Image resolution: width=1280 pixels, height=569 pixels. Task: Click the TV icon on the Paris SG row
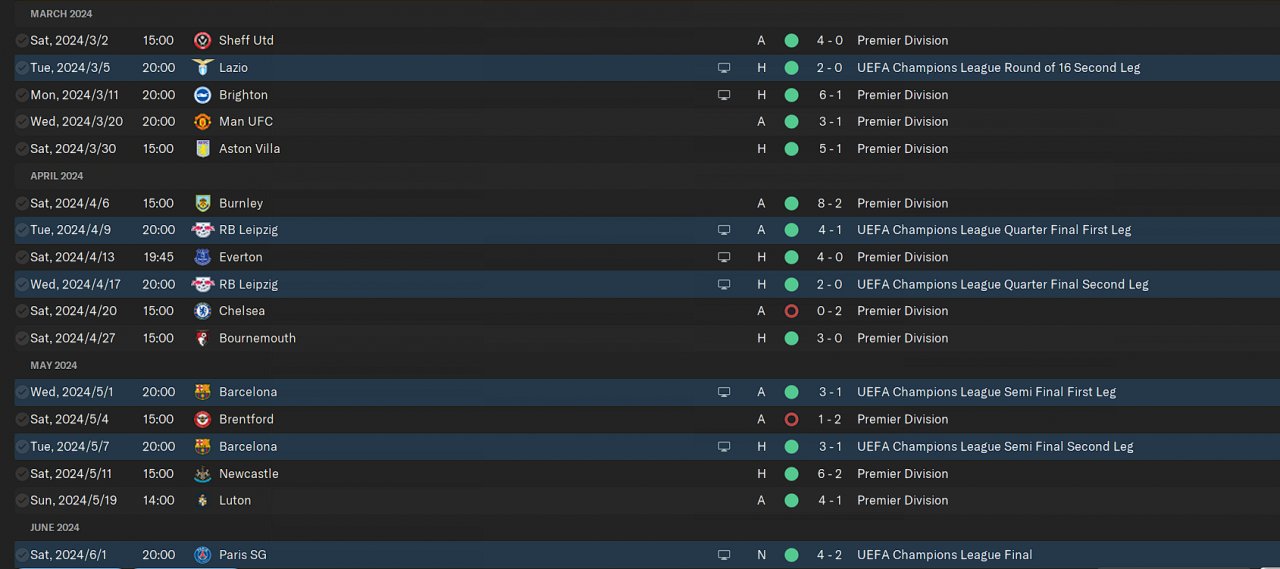pyautogui.click(x=724, y=555)
